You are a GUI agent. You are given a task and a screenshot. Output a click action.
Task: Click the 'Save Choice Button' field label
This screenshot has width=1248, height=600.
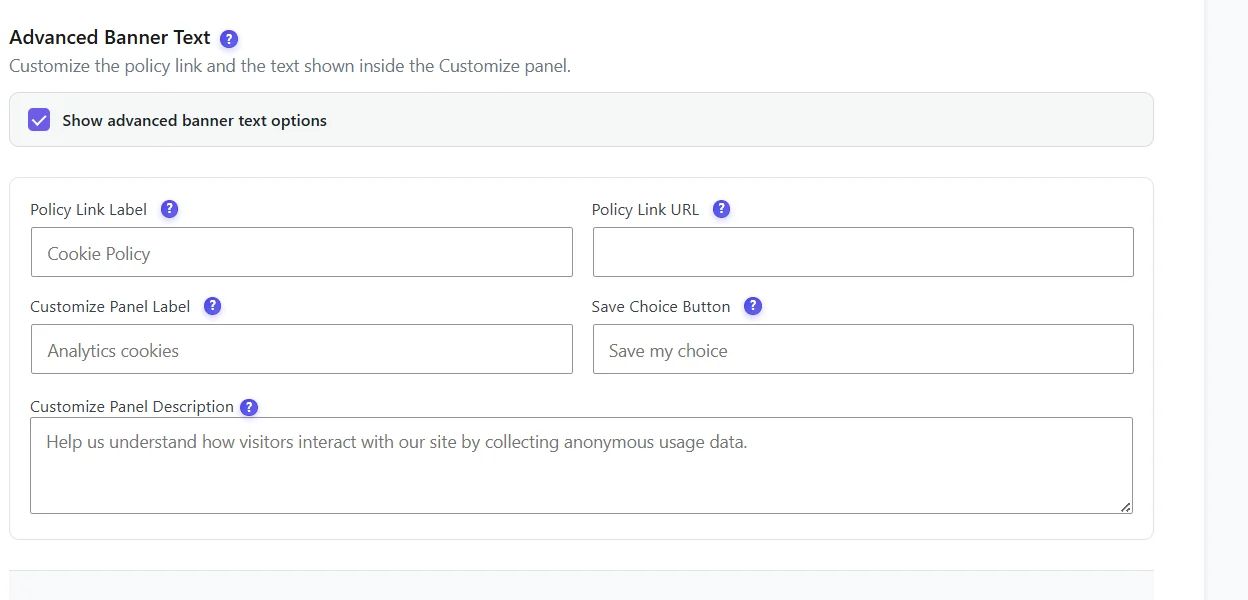point(661,306)
